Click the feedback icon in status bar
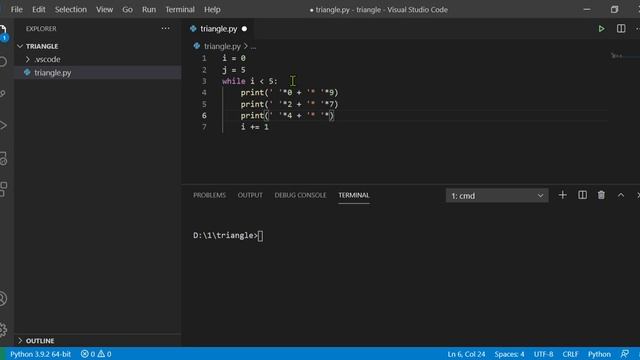This screenshot has height=360, width=640. coord(624,354)
